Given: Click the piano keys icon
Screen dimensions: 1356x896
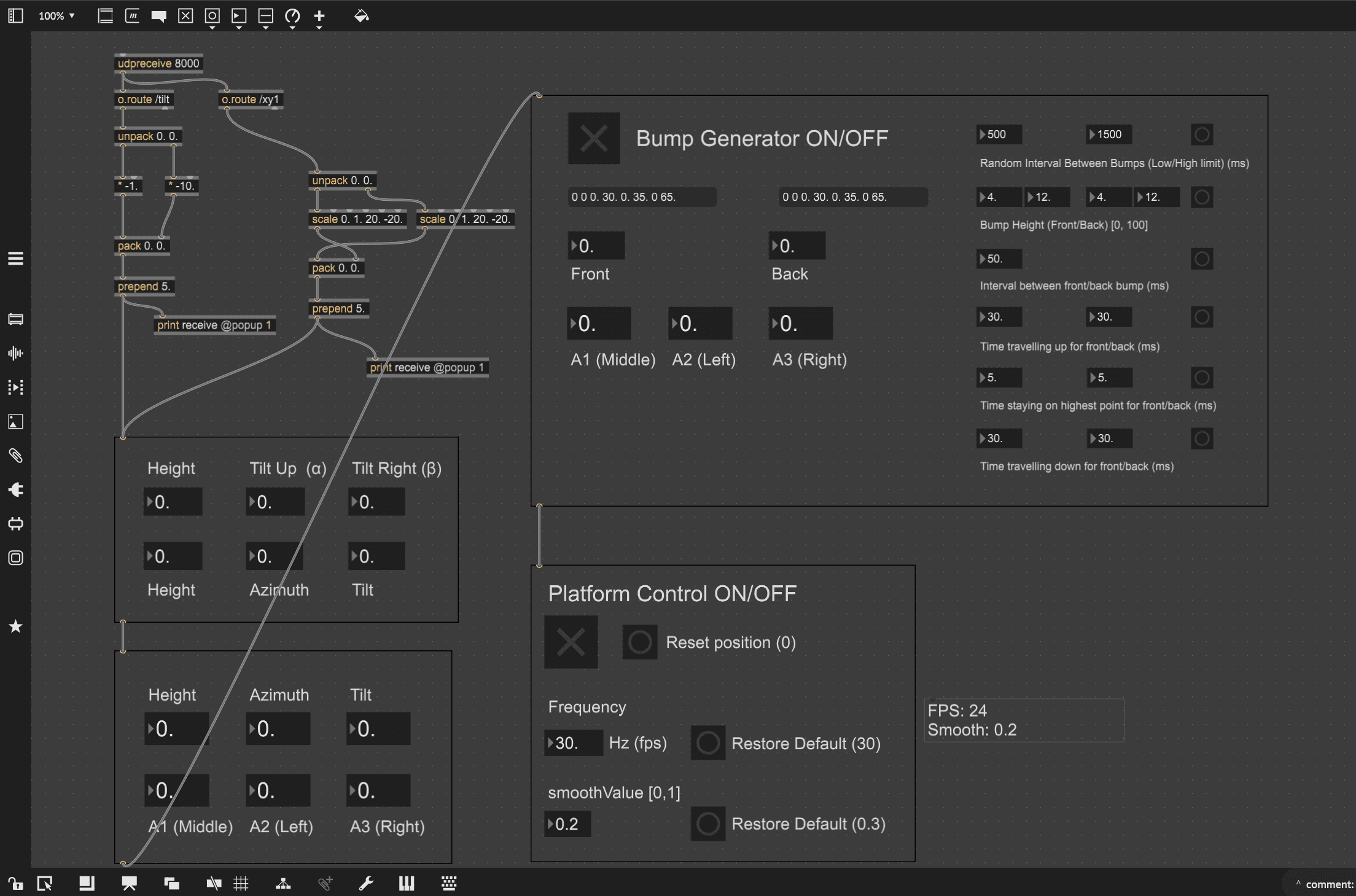Looking at the screenshot, I should (407, 884).
